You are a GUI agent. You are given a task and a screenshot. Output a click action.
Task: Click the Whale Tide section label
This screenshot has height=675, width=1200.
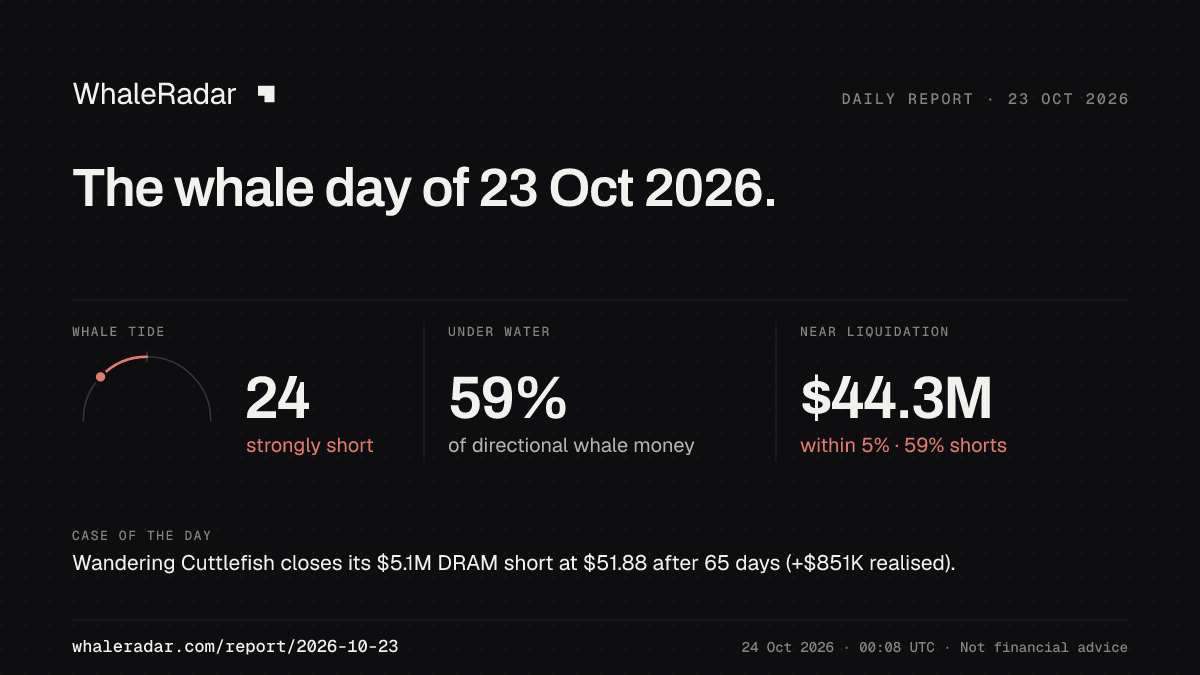(x=118, y=332)
